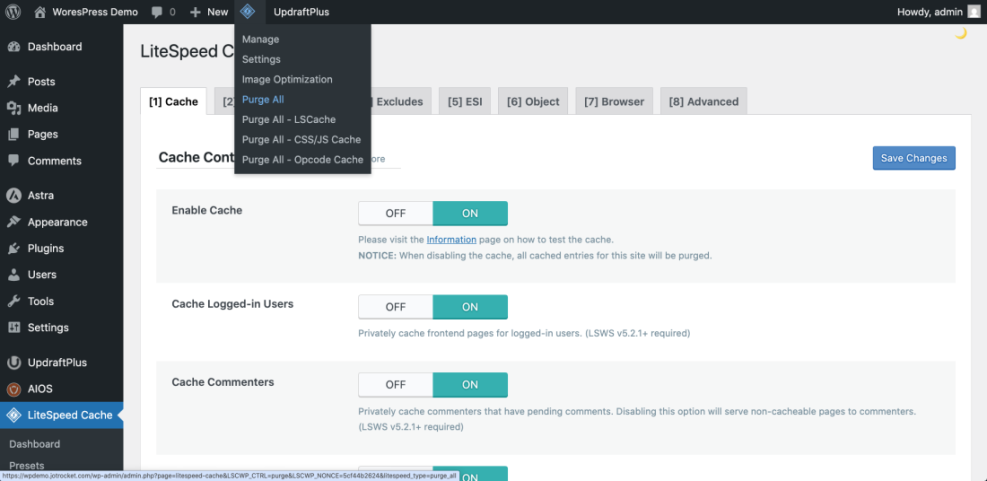Set Cache Logged-in Users to ON
The image size is (987, 481).
click(x=470, y=307)
